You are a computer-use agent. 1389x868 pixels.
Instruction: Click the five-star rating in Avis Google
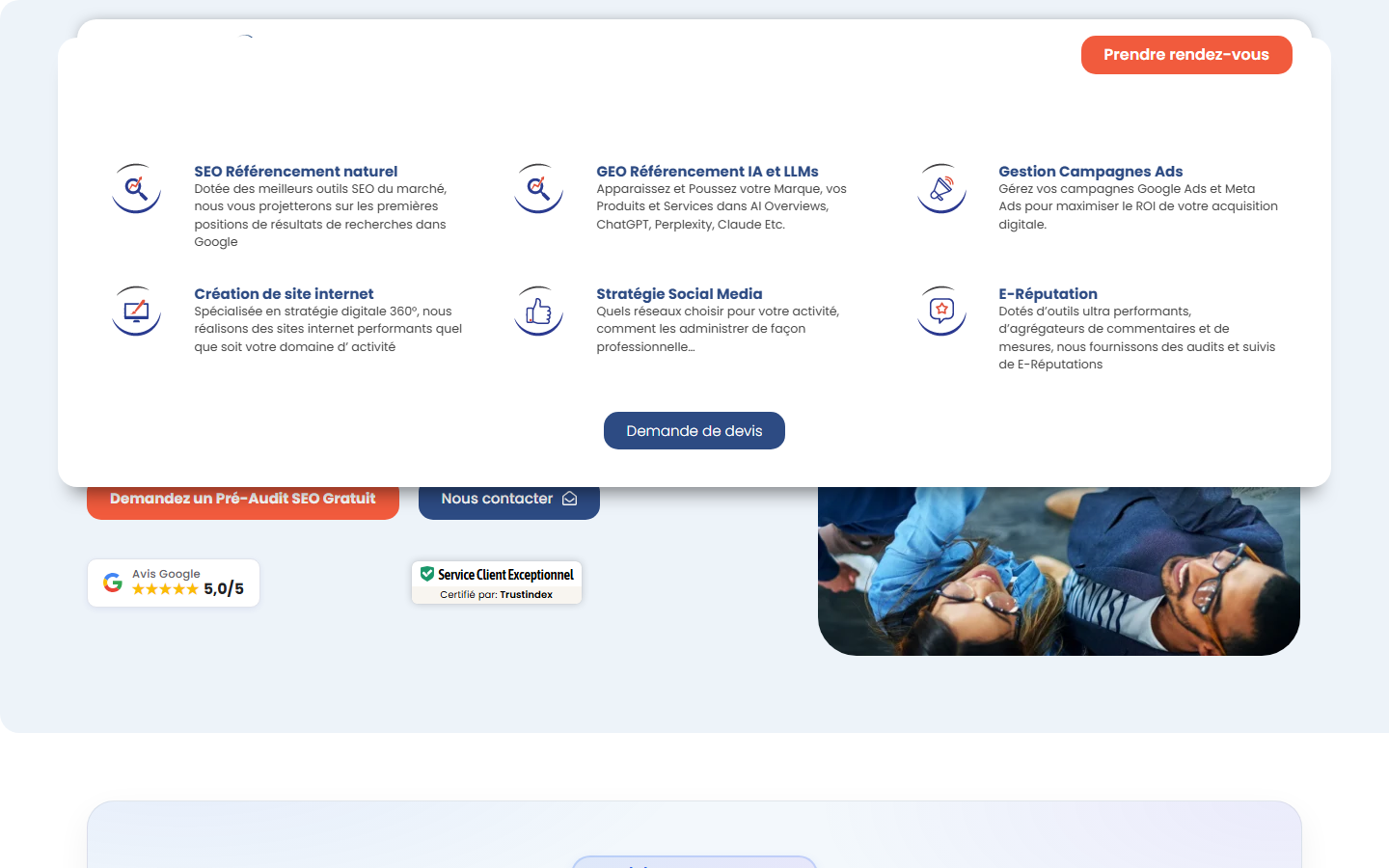[165, 589]
